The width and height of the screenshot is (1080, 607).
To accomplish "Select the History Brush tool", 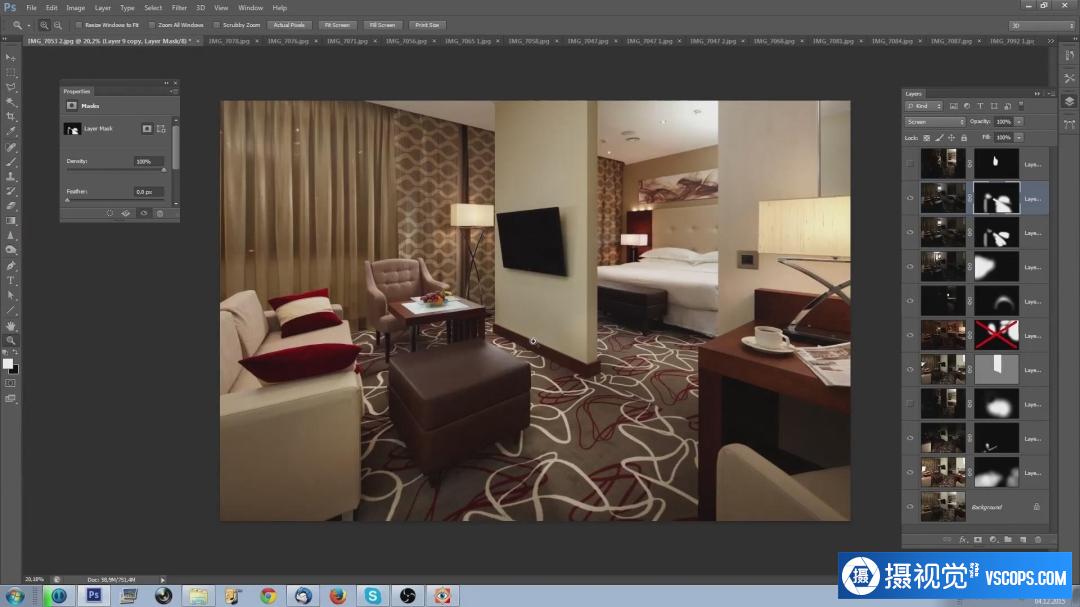I will tap(10, 191).
